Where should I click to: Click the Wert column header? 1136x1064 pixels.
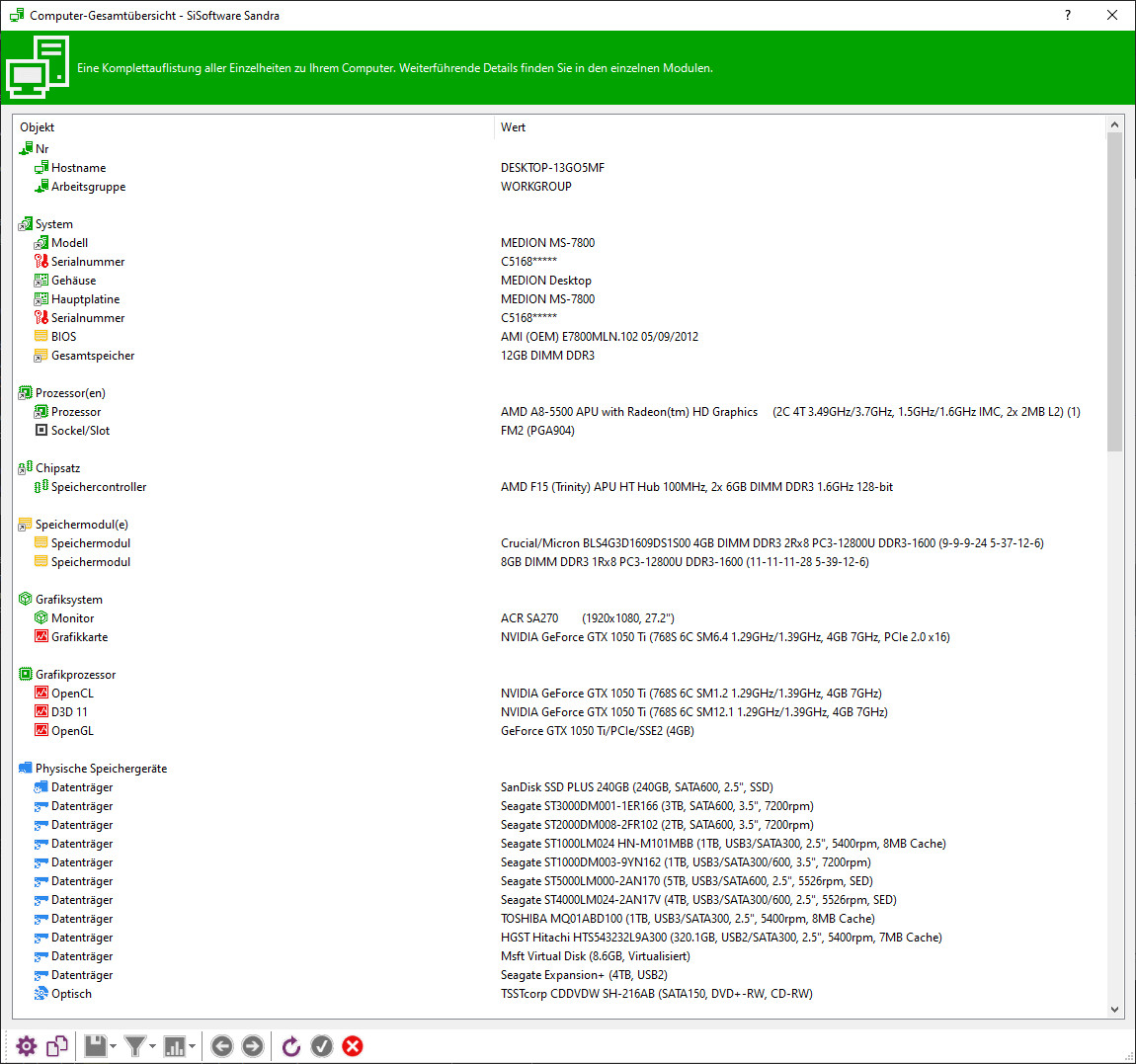click(x=800, y=126)
